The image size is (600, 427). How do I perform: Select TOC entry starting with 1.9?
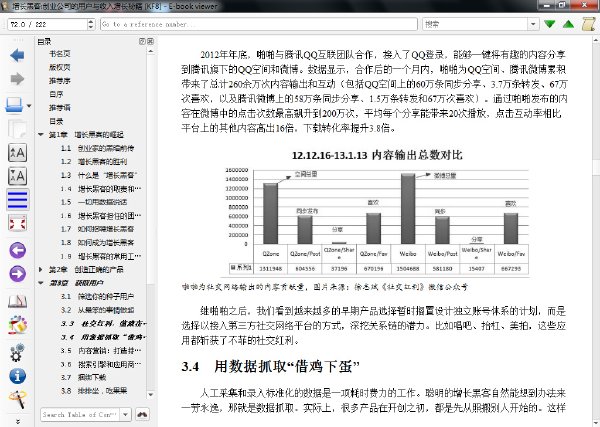pyautogui.click(x=101, y=256)
